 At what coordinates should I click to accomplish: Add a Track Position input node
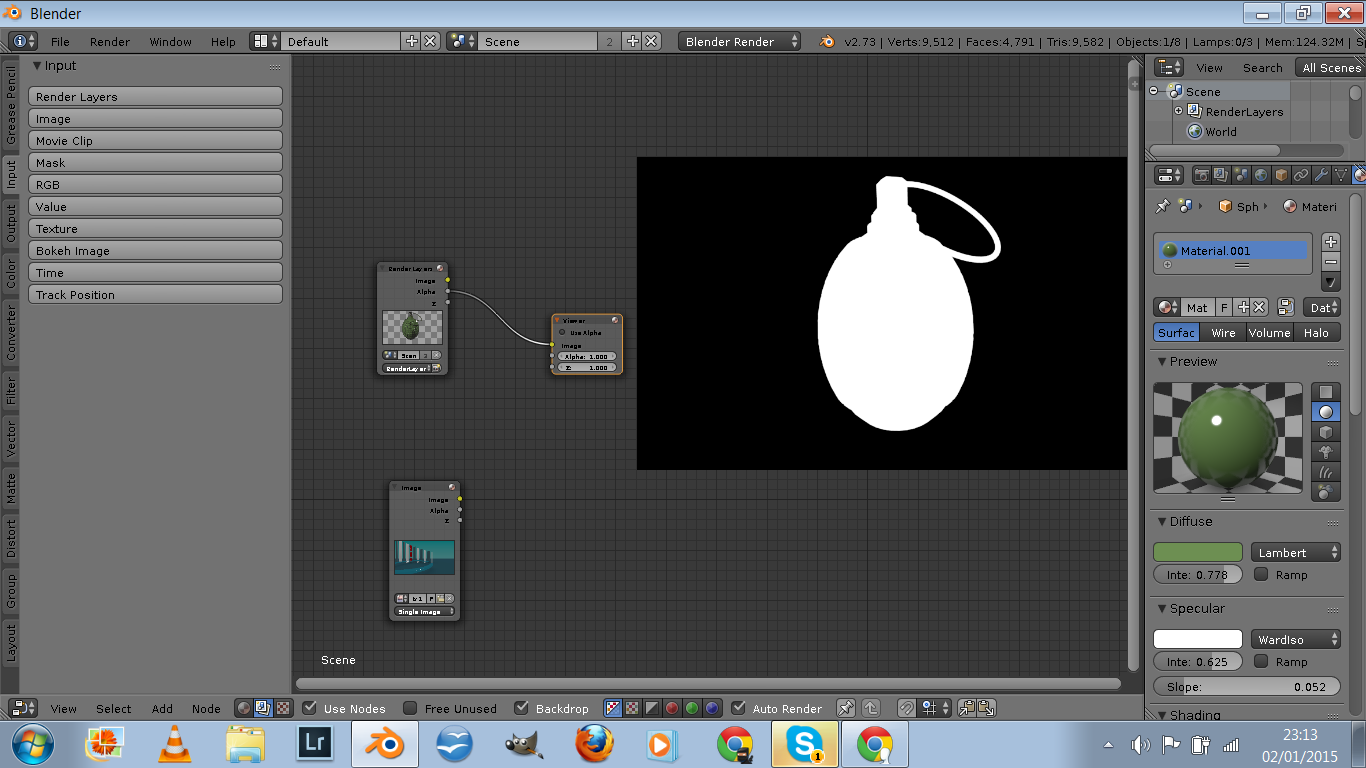pos(155,294)
